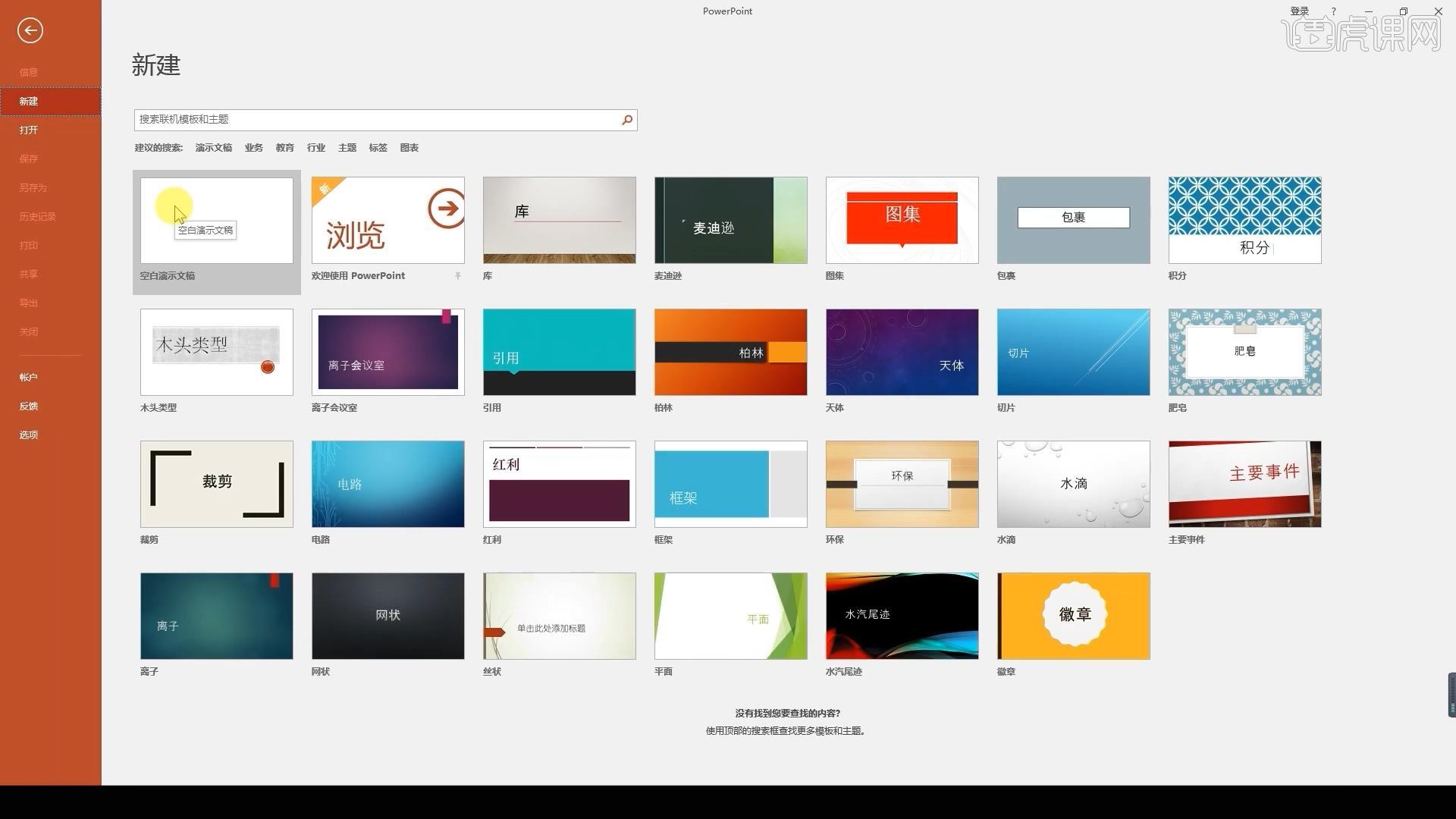Select the 徽章 template thumbnail
This screenshot has height=819, width=1456.
(1073, 616)
